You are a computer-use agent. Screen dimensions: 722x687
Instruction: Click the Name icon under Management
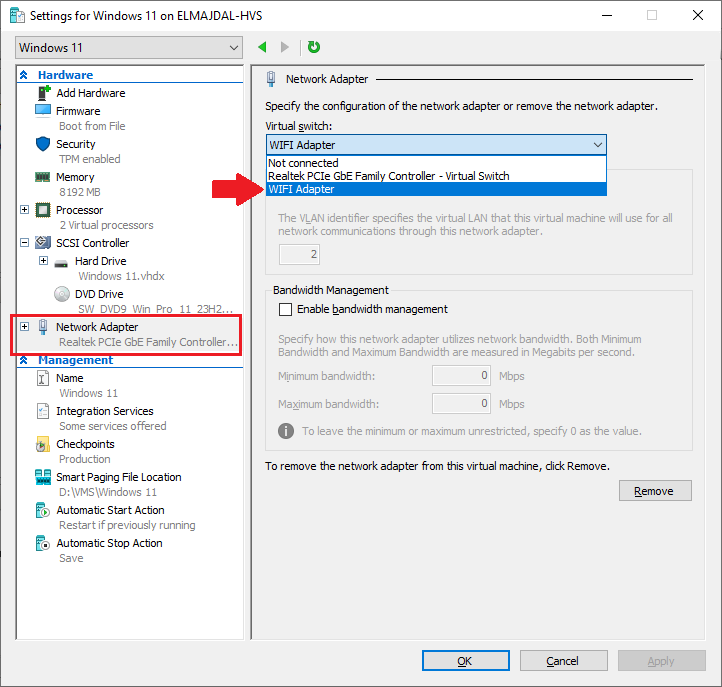tap(43, 378)
